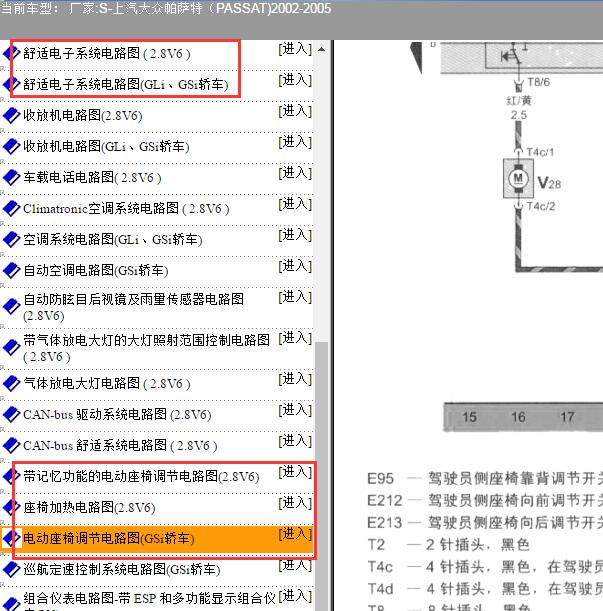Click book icon beside 收放机电路图(GLi、GSi轿车)
This screenshot has width=603, height=611.
11,146
